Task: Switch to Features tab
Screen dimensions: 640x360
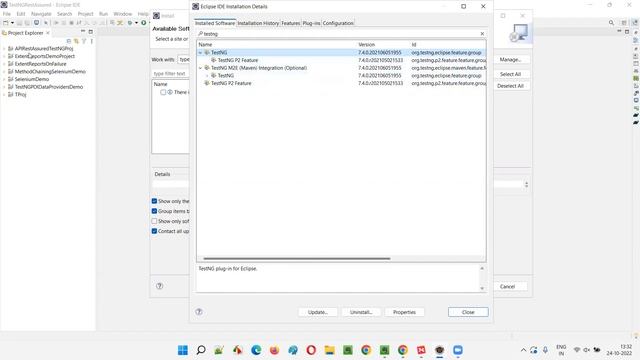Action: pyautogui.click(x=291, y=23)
